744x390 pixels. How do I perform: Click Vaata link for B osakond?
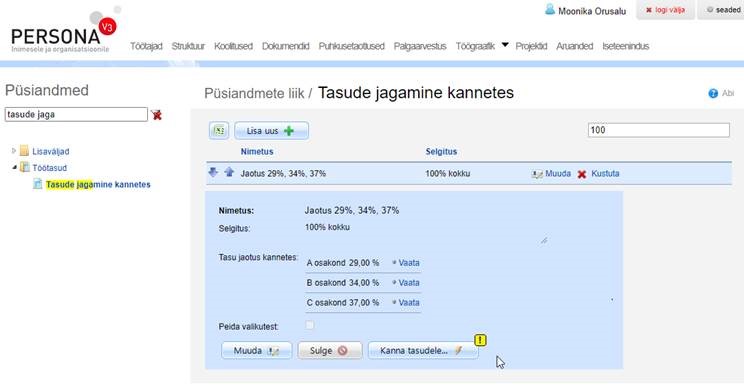coord(409,283)
